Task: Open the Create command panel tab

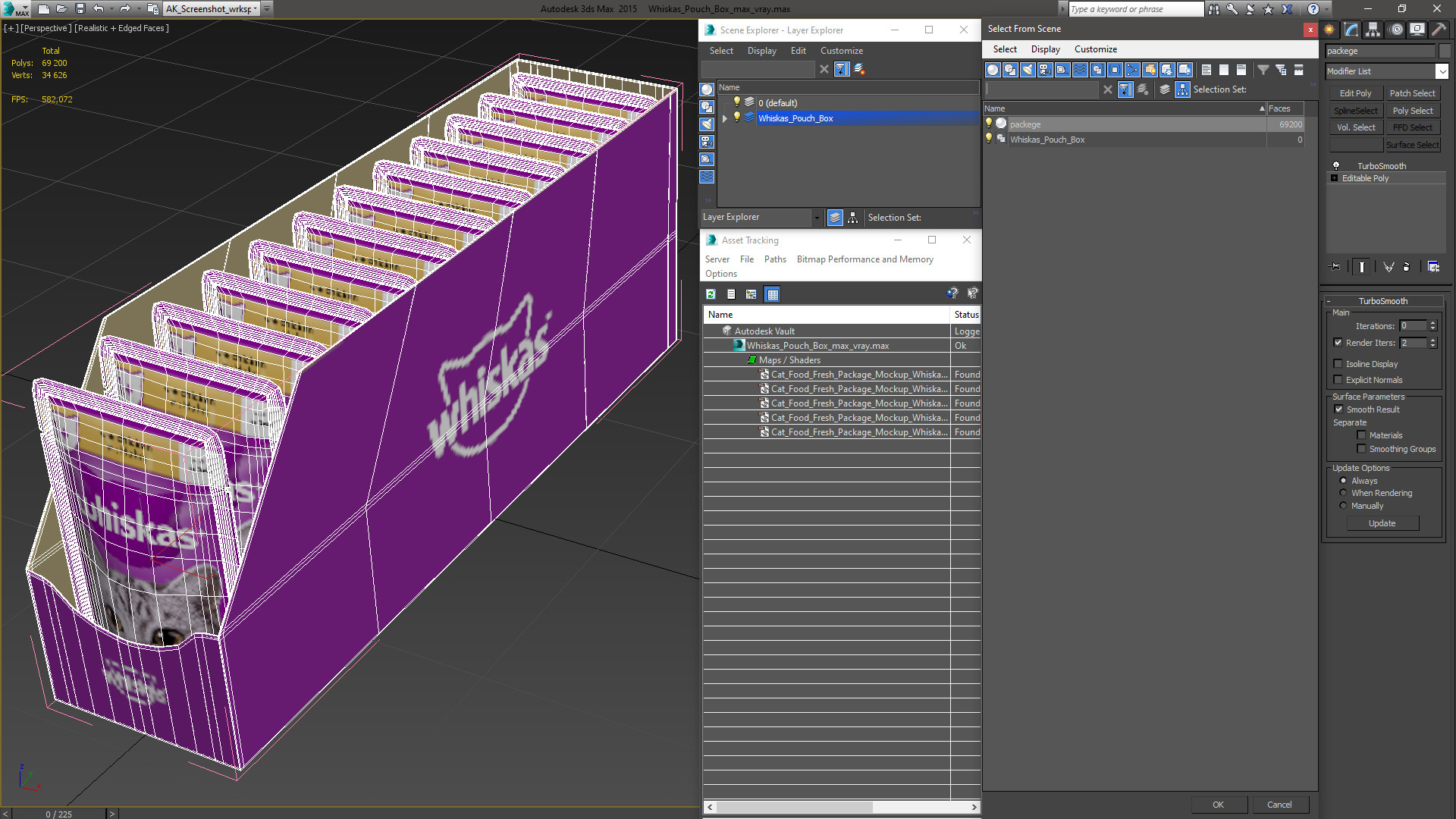Action: pos(1329,30)
